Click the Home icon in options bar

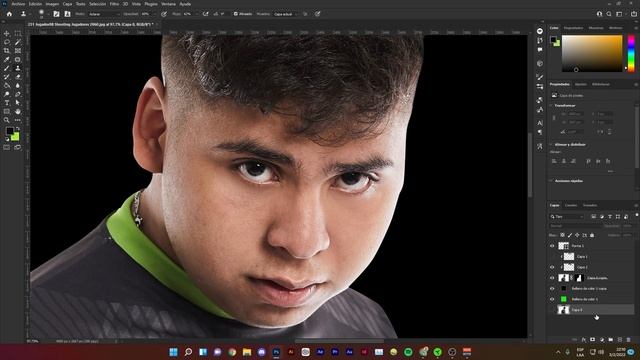[x=9, y=14]
